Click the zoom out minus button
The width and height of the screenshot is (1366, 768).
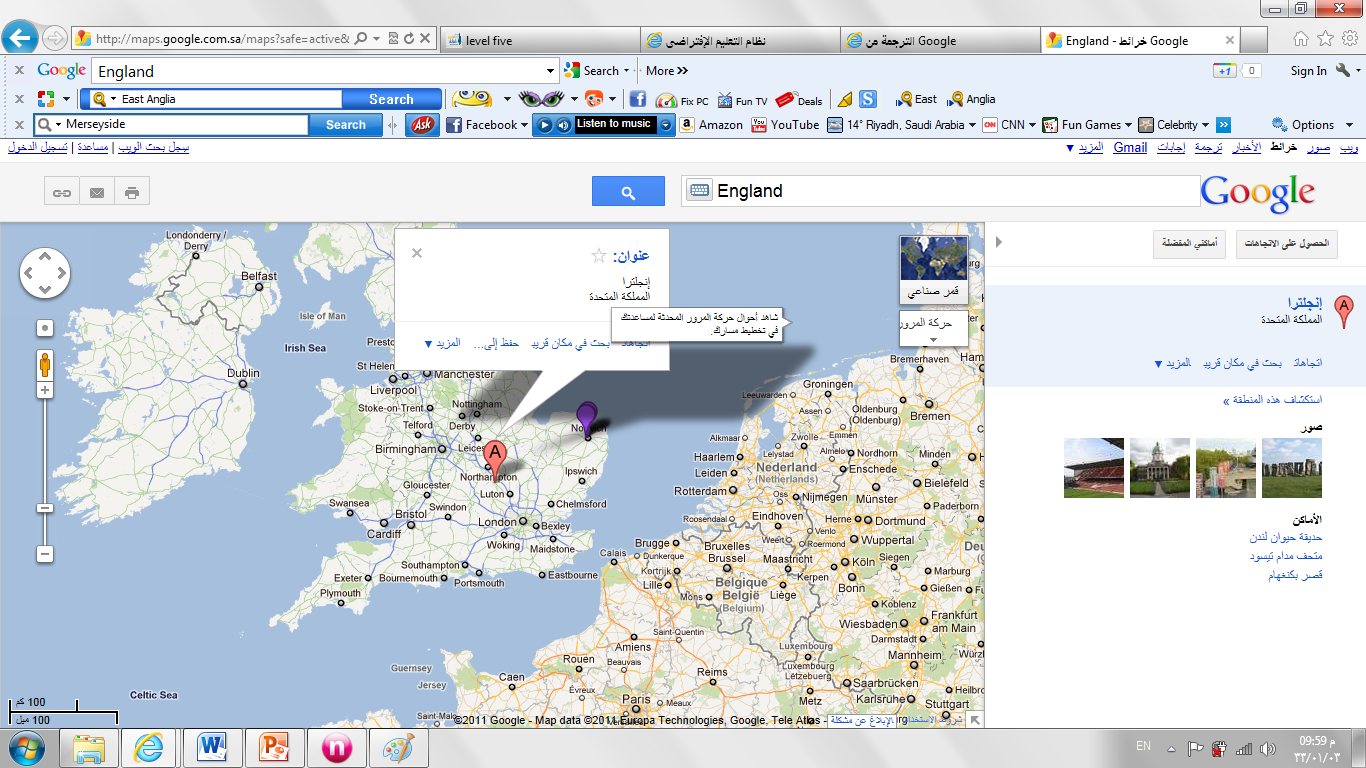pyautogui.click(x=45, y=553)
